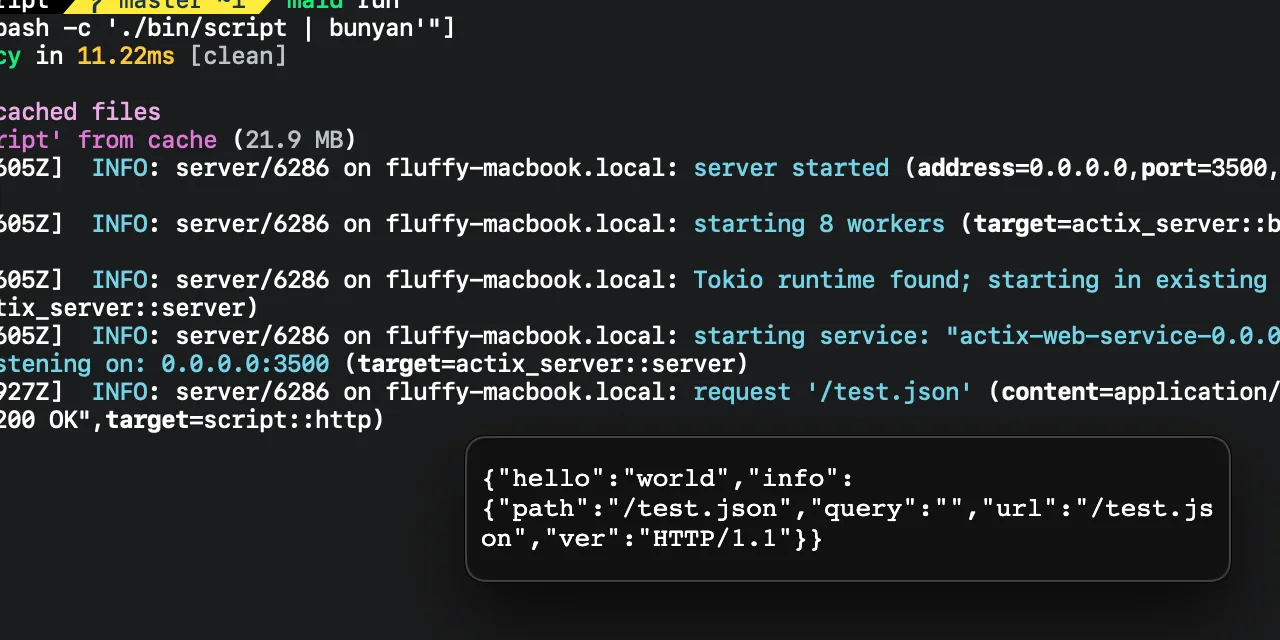The height and width of the screenshot is (640, 1280).
Task: Click the request '/test.json' log message
Action: 832,392
